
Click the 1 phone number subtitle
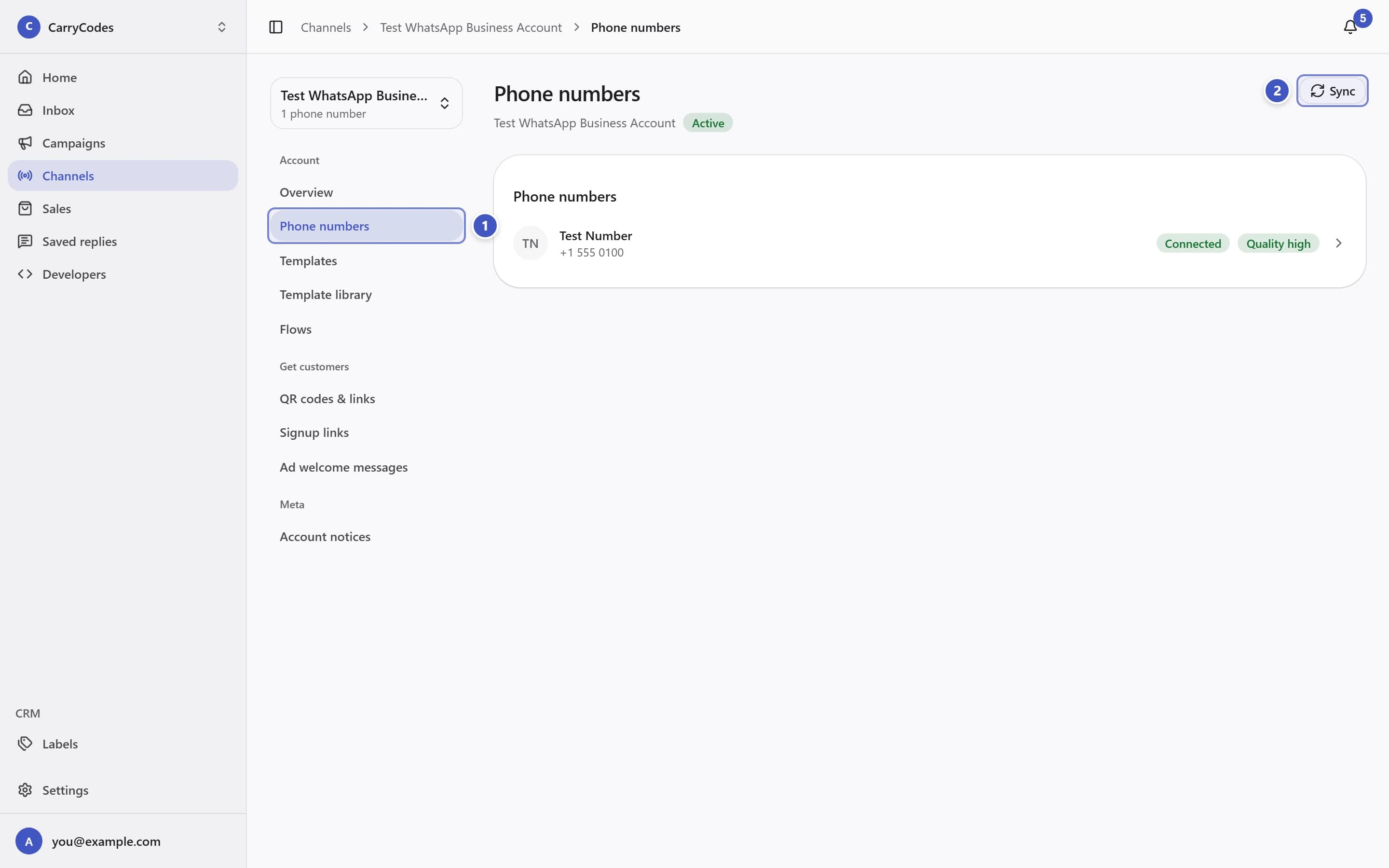coord(323,114)
